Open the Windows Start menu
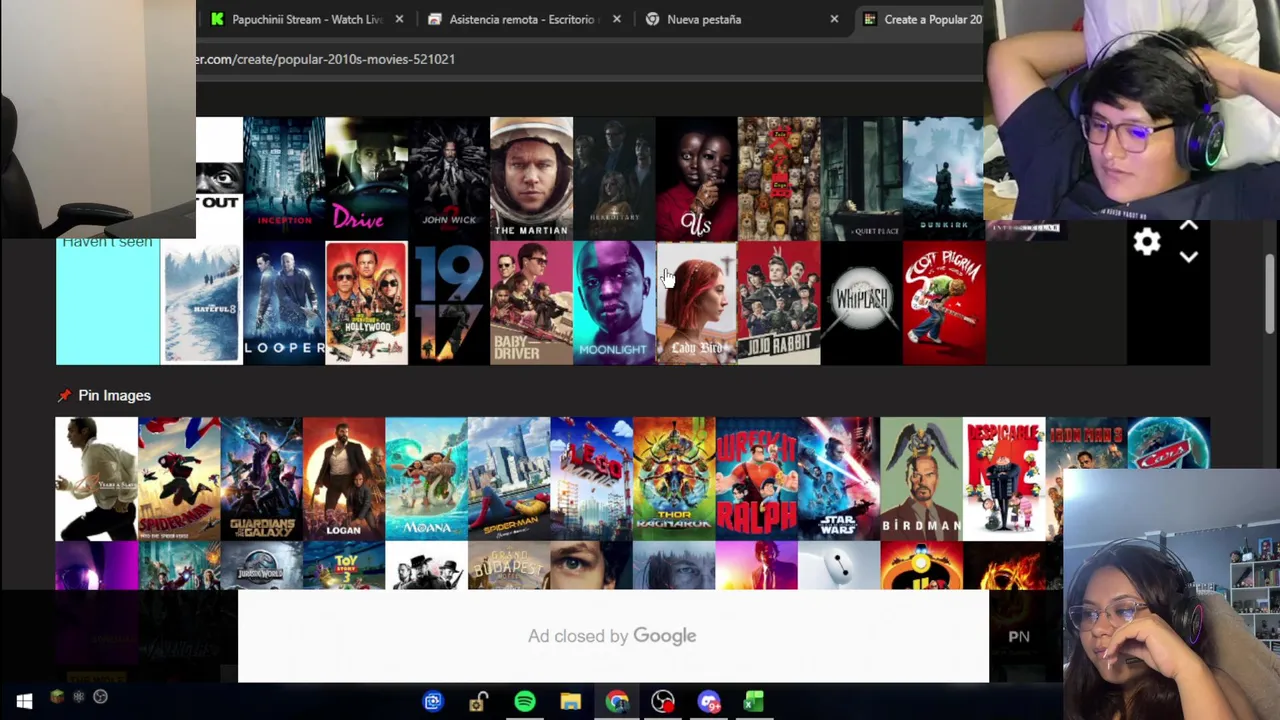The height and width of the screenshot is (720, 1280). click(24, 702)
